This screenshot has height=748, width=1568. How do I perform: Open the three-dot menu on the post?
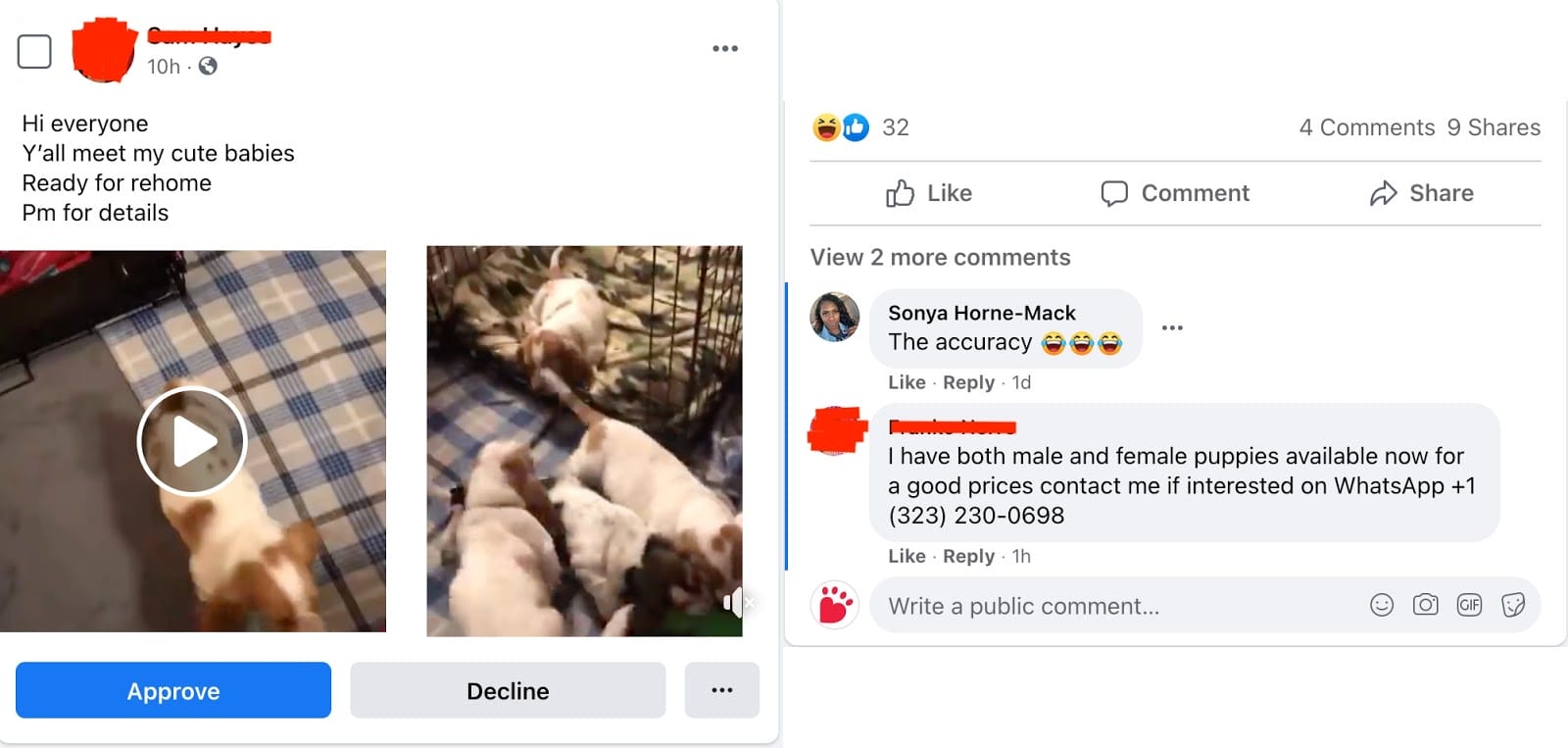(x=724, y=47)
